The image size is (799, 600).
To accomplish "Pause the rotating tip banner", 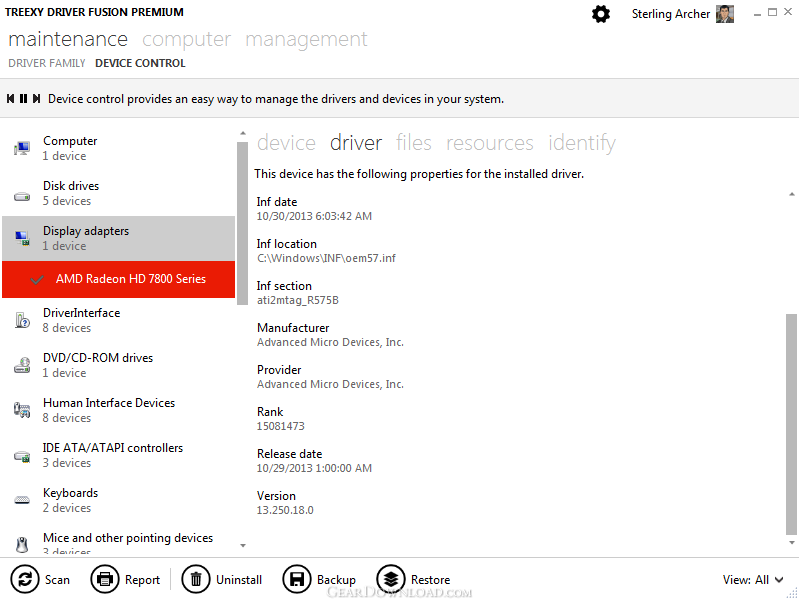I will (x=23, y=98).
